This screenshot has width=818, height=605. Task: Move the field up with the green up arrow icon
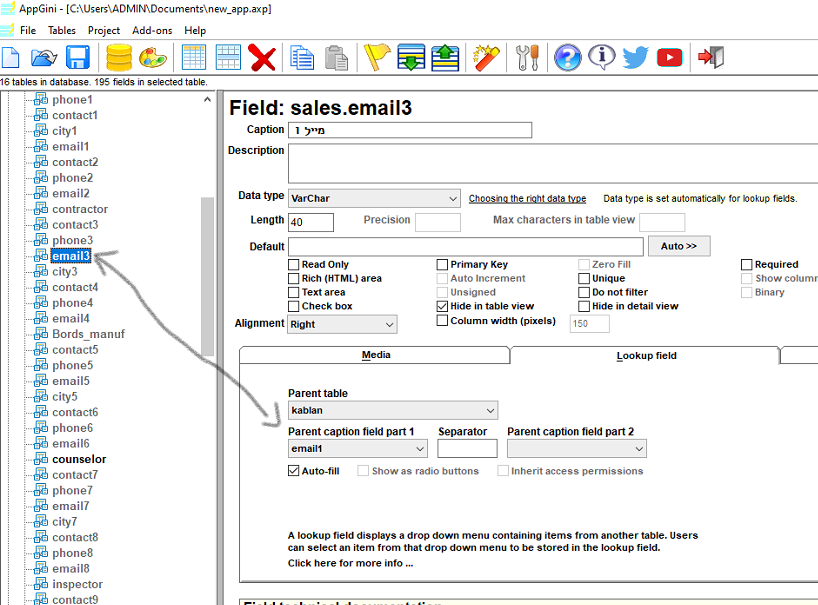point(445,57)
